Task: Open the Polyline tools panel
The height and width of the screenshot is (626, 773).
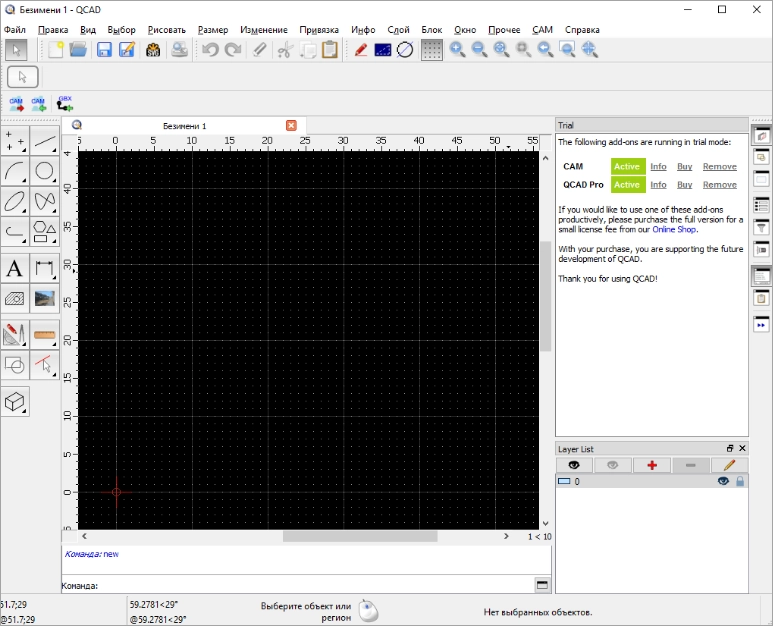Action: 15,231
